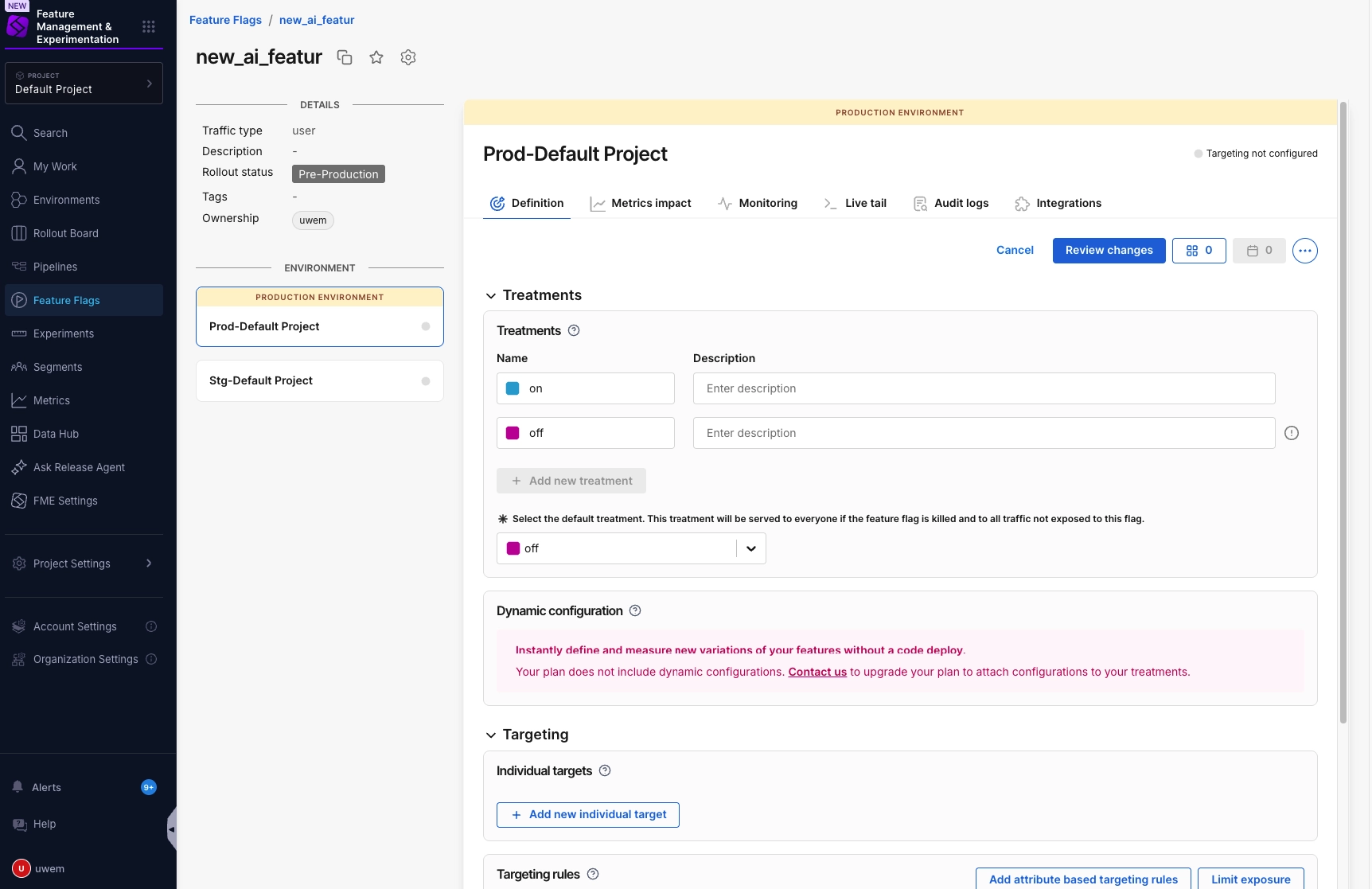Click Limit exposure button
The image size is (1372, 889).
pyautogui.click(x=1251, y=879)
